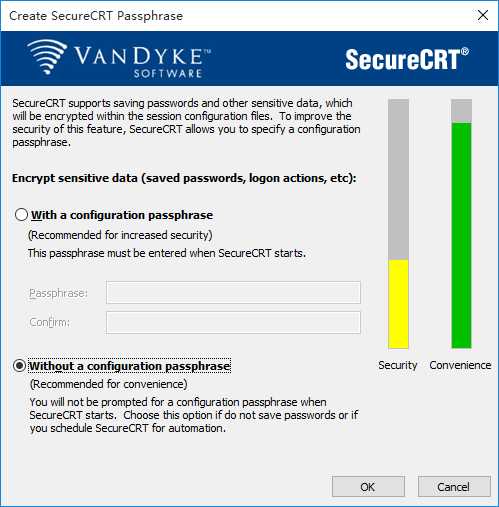Screen dimensions: 499x507
Task: Click inside the Confirm input field
Action: [233, 322]
